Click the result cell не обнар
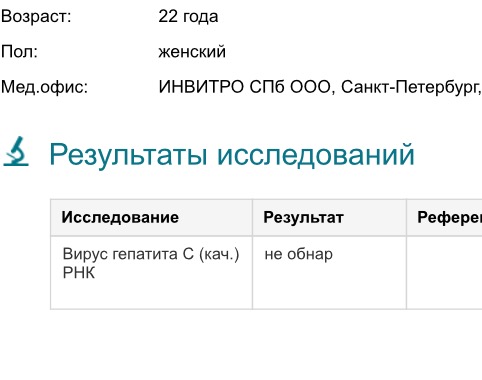Screen dimensions: 482x380 pos(329,273)
